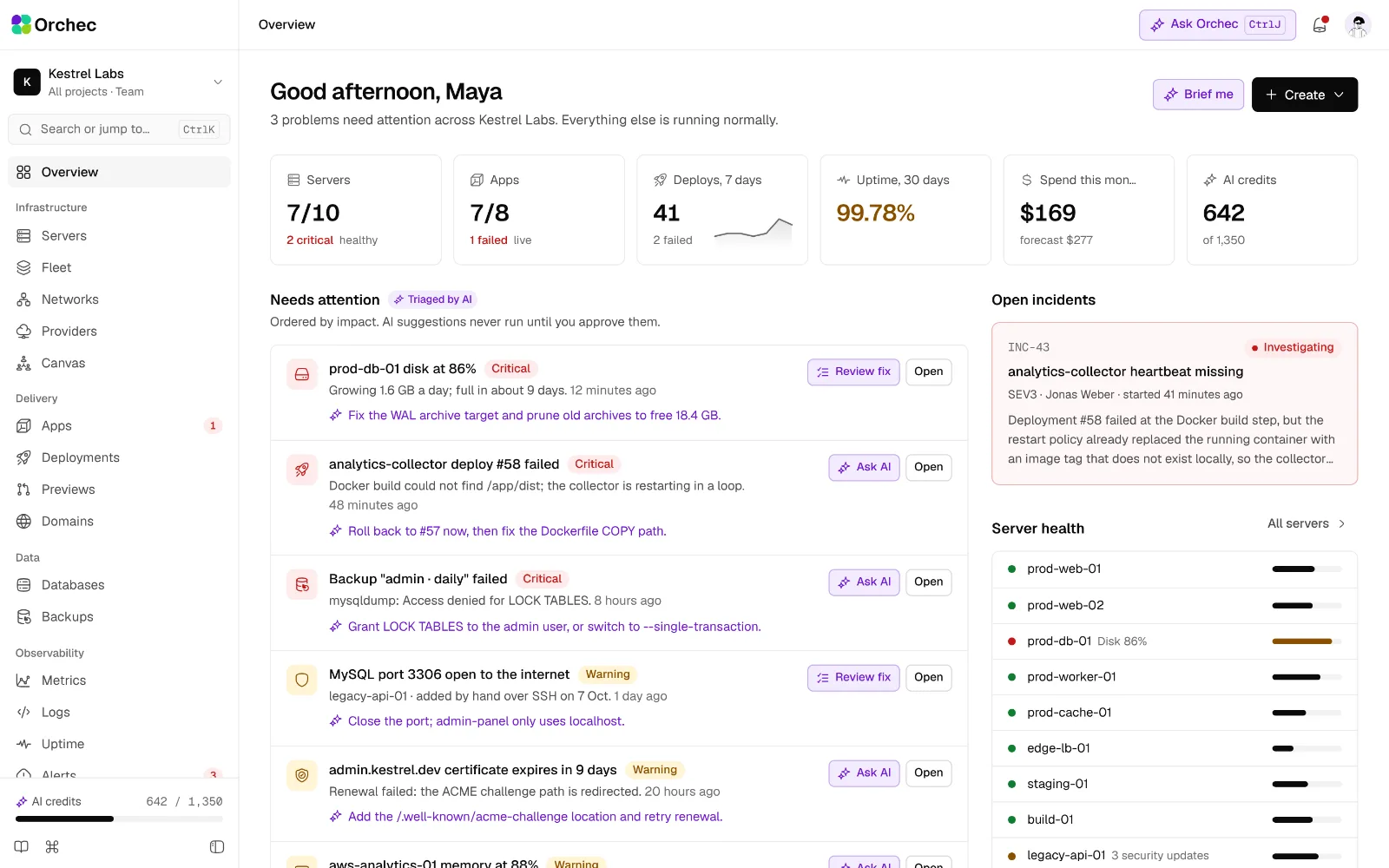Screen dimensions: 1389x868
Task: Focus the Search or jump to field
Action: coord(119,129)
